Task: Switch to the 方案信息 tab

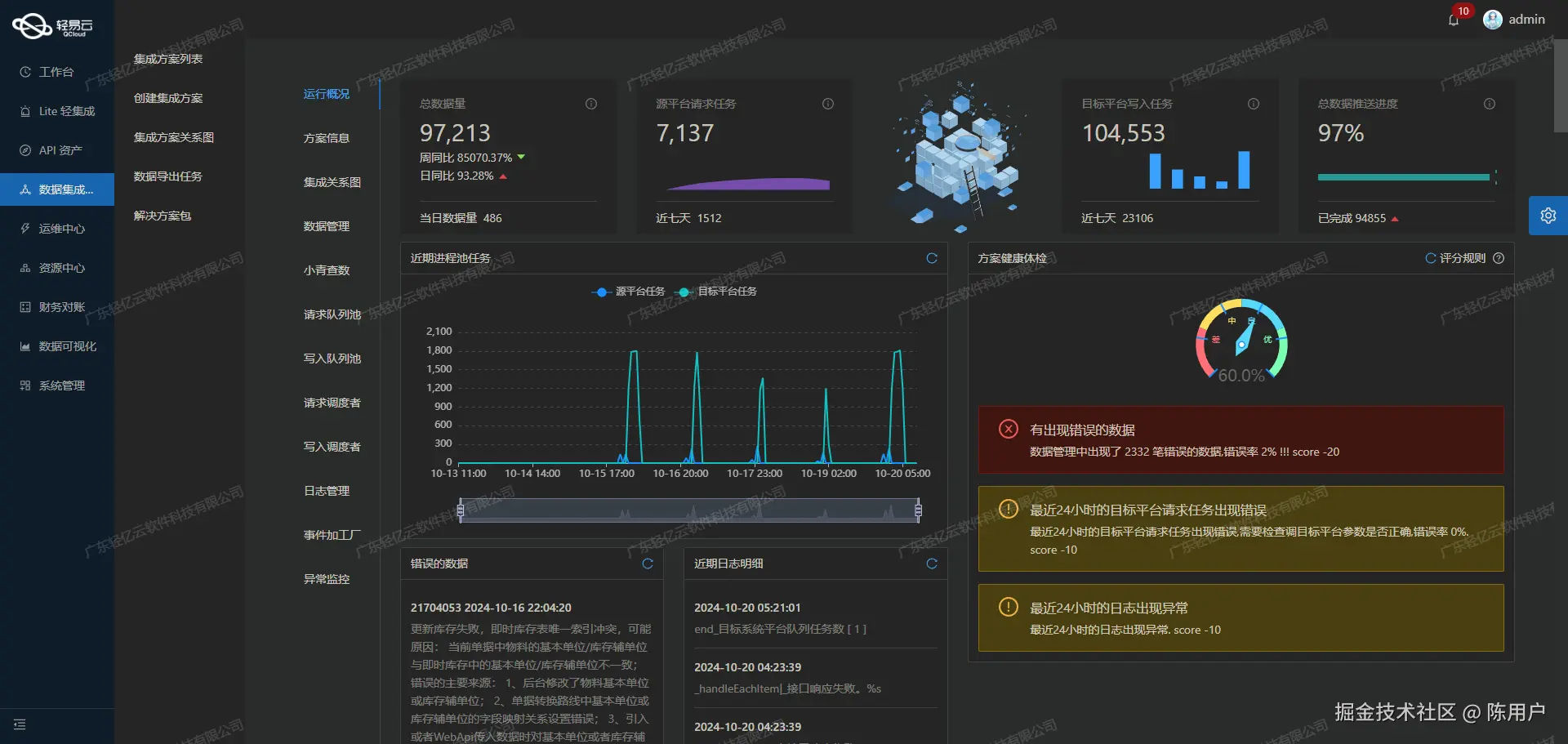Action: point(327,138)
